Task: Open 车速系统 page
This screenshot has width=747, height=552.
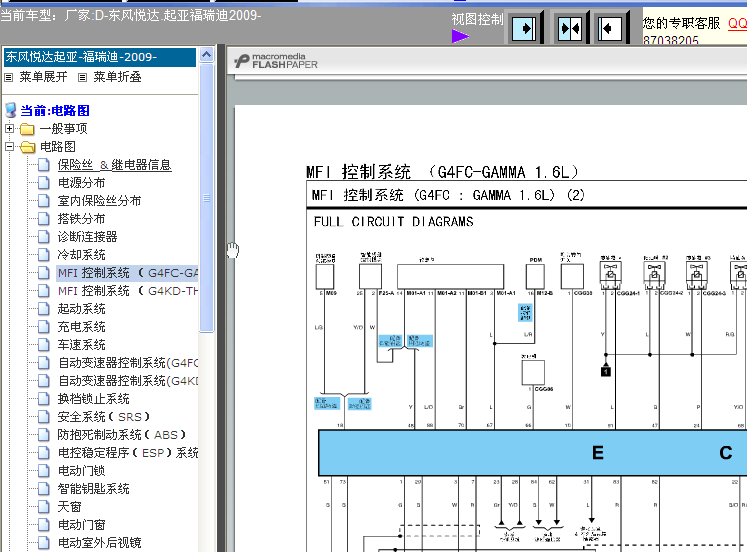Action: [x=81, y=345]
